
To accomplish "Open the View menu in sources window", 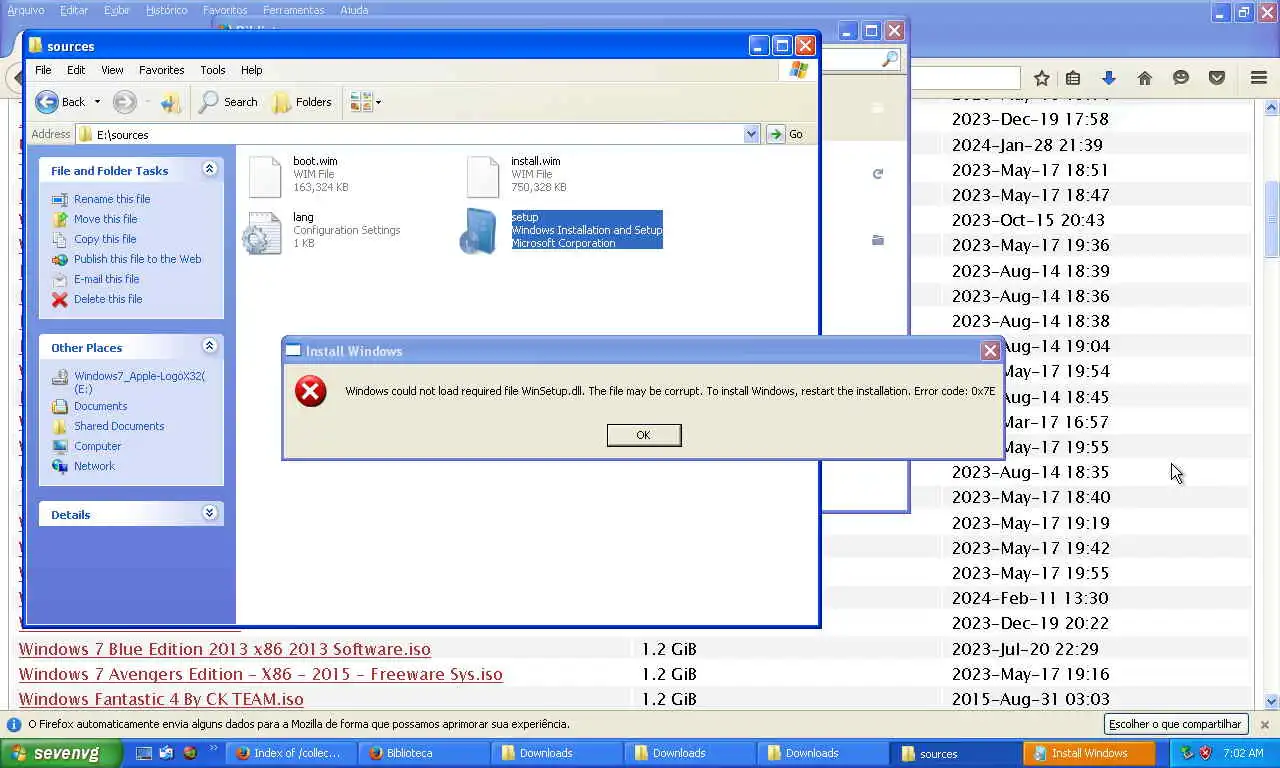I will click(112, 70).
